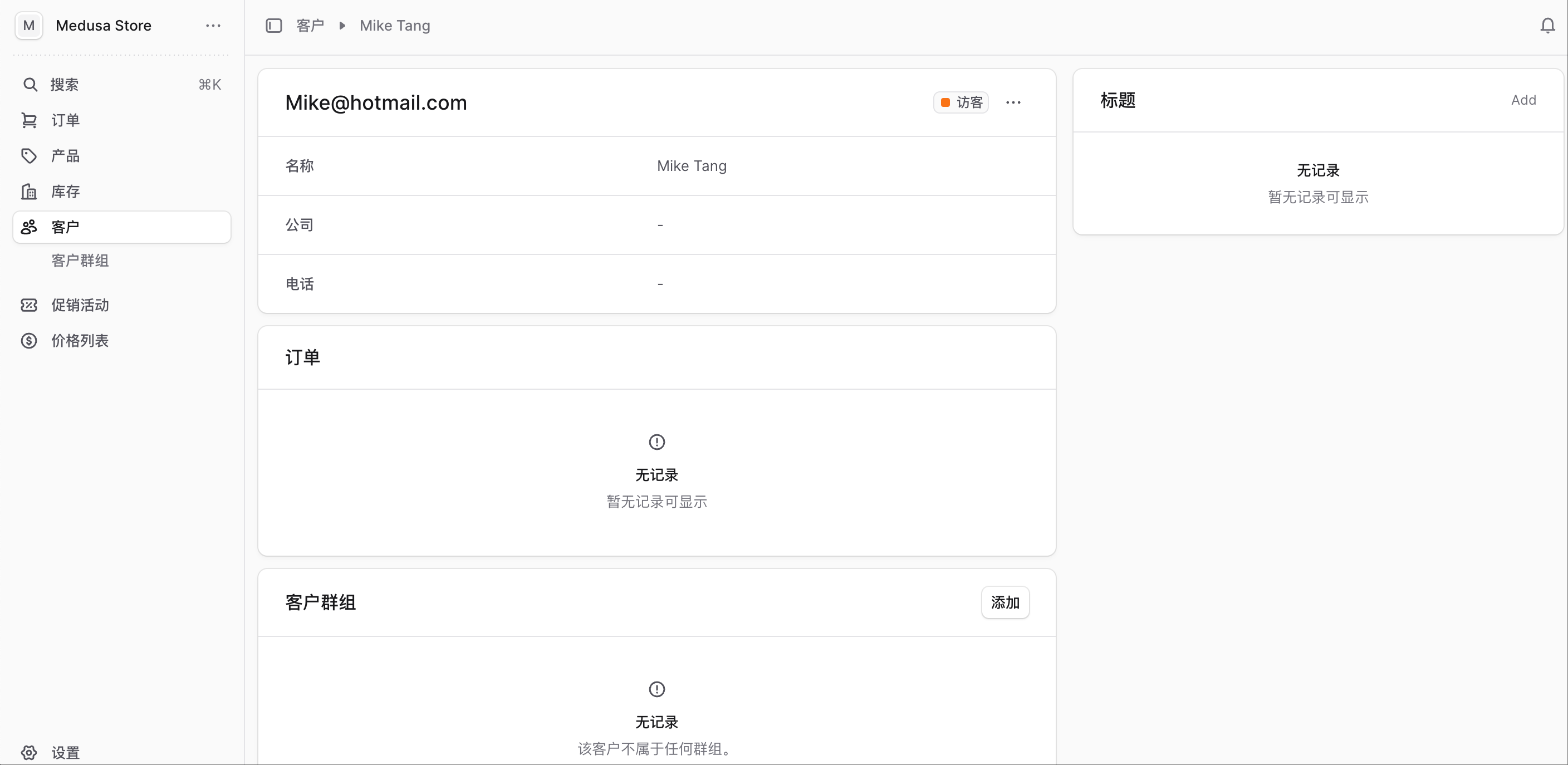
Task: Click the orders empty-state info icon
Action: [x=657, y=442]
